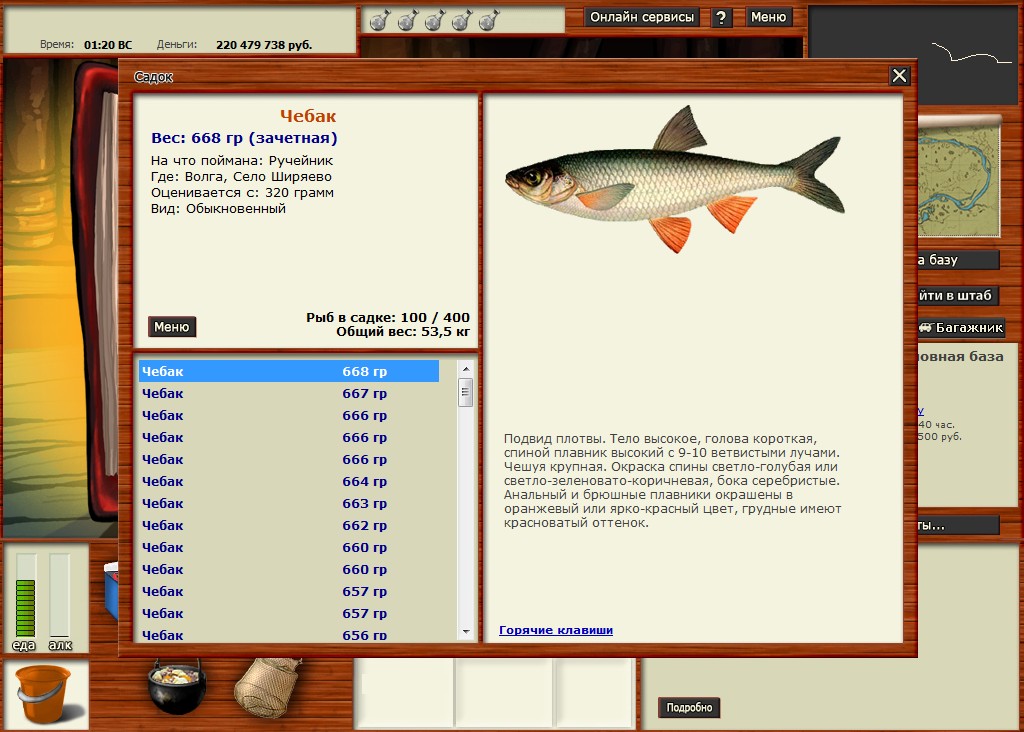Click the Багажник button
Screen dimensions: 1024x732
coord(960,328)
